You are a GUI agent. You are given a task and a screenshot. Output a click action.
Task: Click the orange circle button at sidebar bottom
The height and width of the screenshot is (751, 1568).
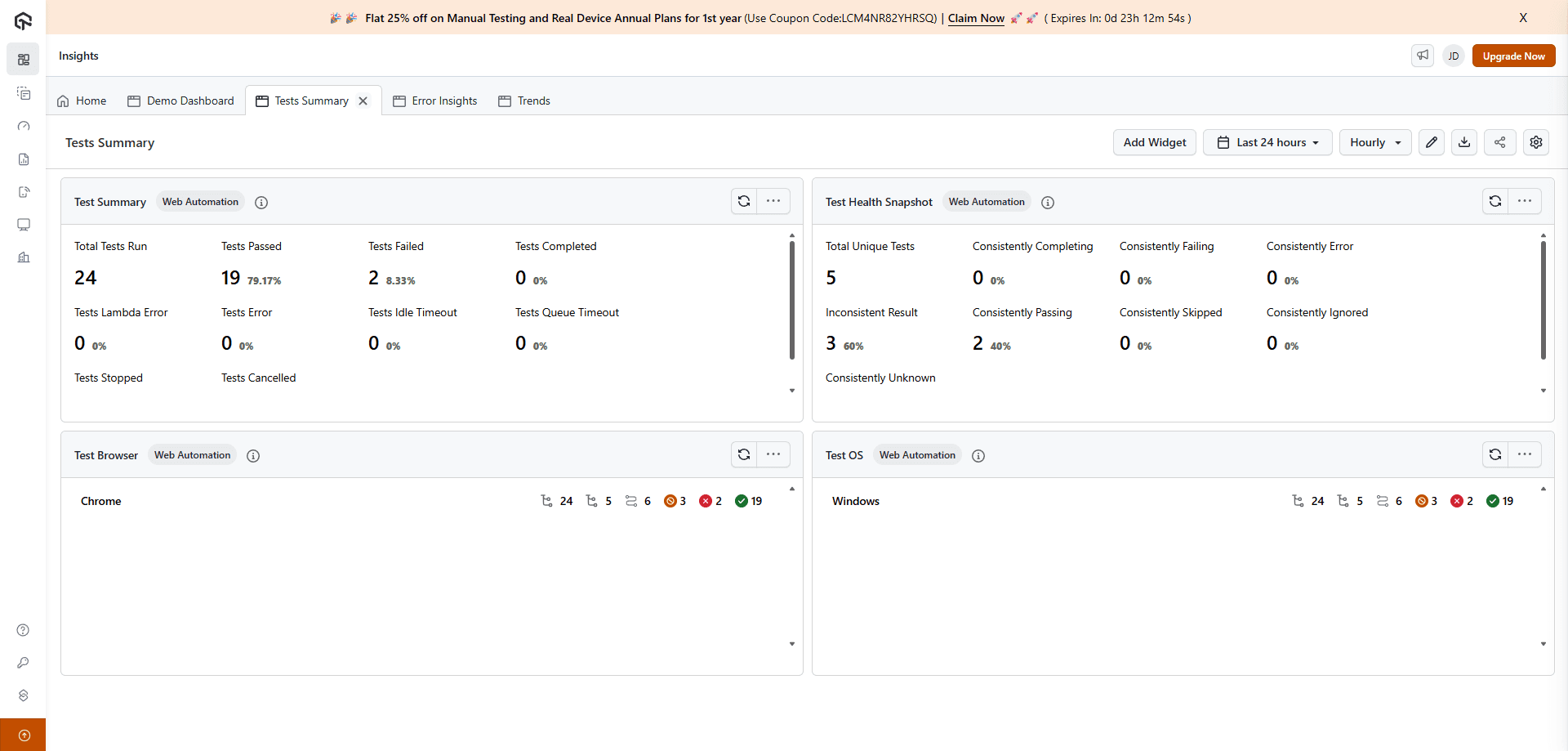tap(24, 735)
